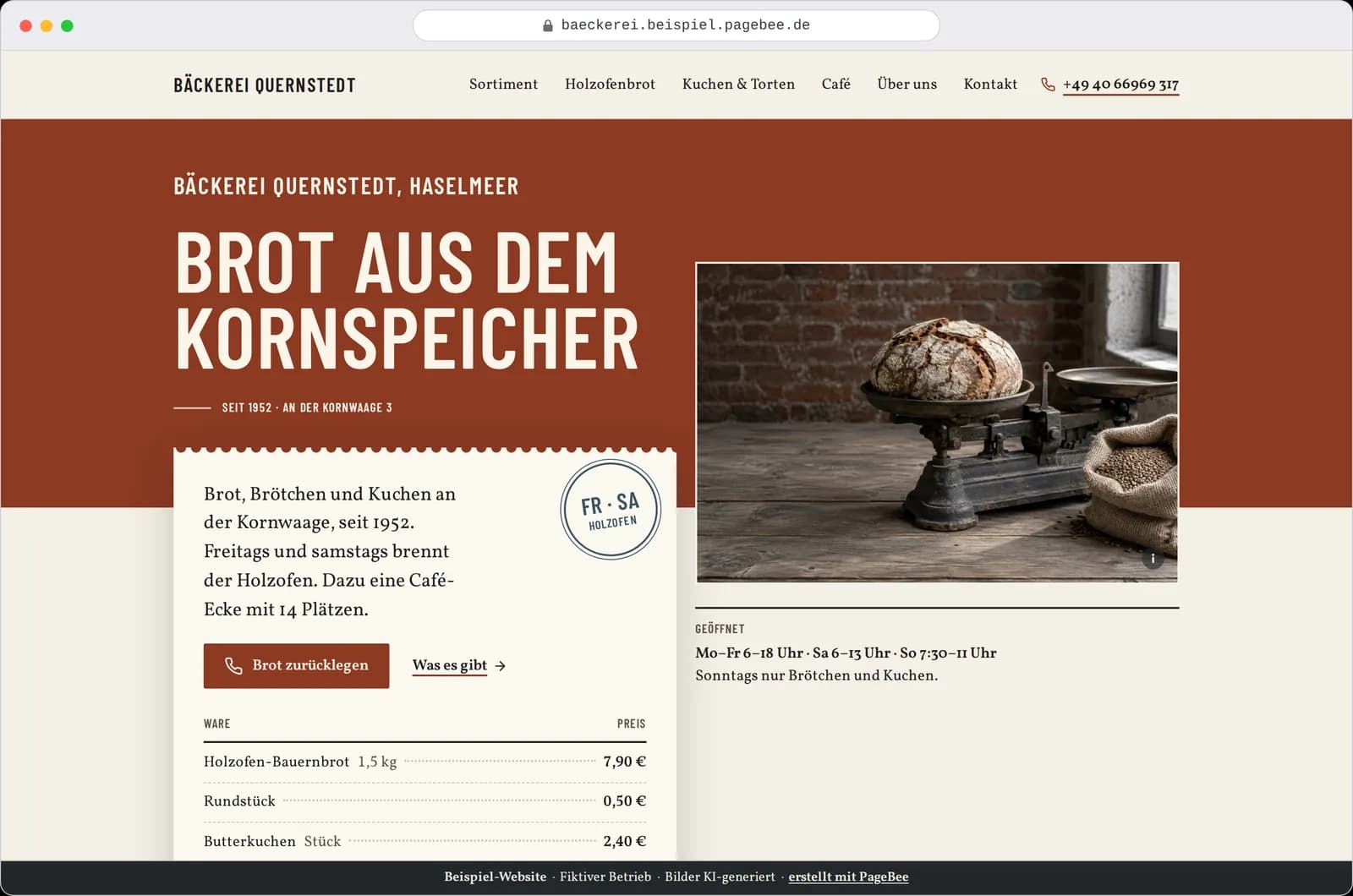The image size is (1353, 896).
Task: Click the bread on scale photo
Action: coord(937,423)
